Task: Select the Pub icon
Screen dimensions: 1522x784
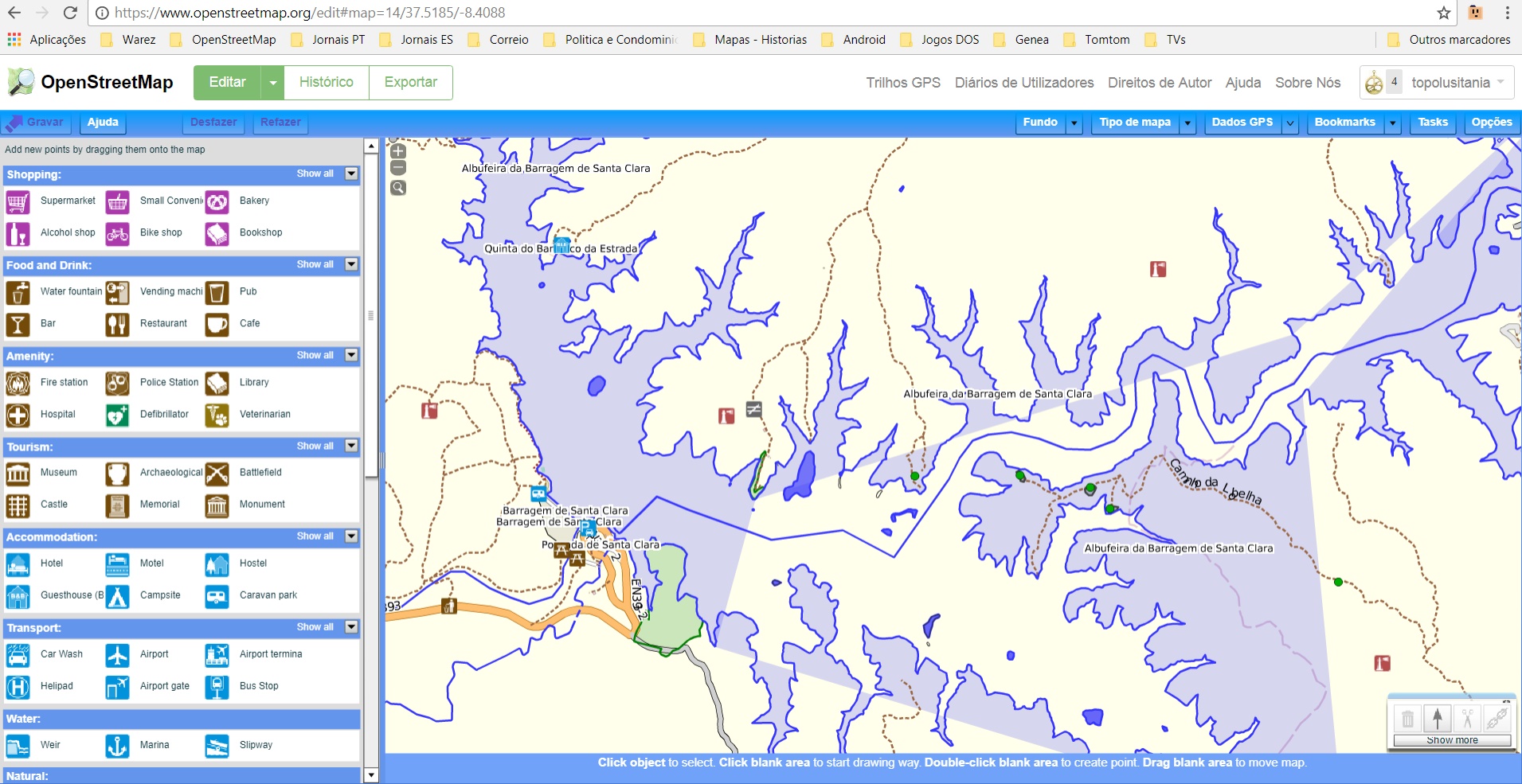Action: (217, 293)
